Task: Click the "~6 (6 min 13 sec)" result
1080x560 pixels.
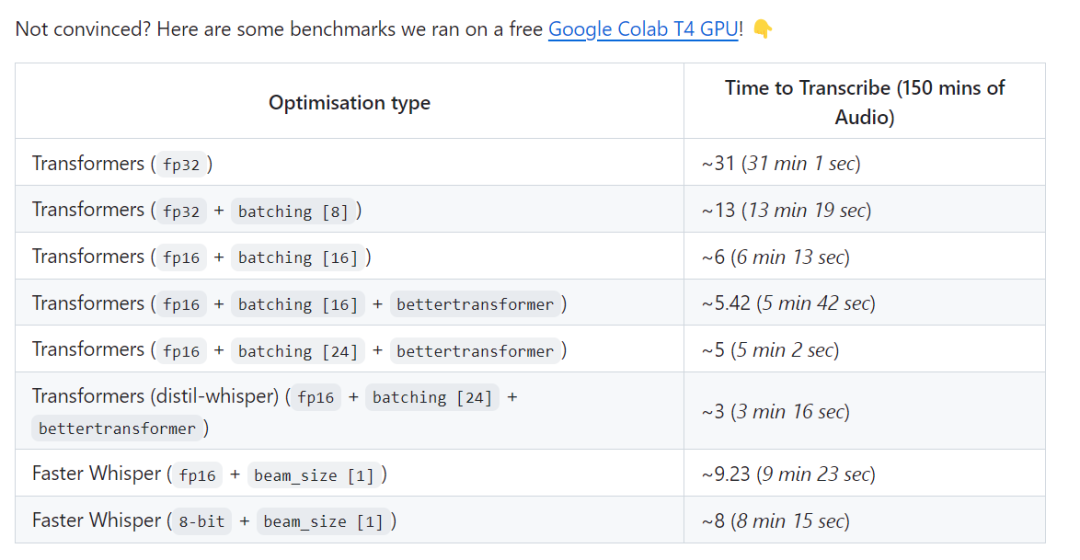Action: [775, 257]
